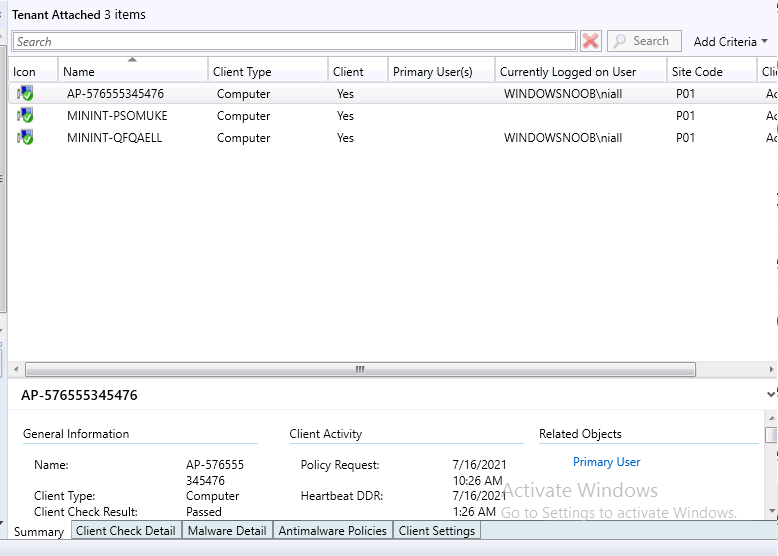Select the AP-576555345476 row name
Viewport: 778px width, 556px height.
pyautogui.click(x=115, y=94)
